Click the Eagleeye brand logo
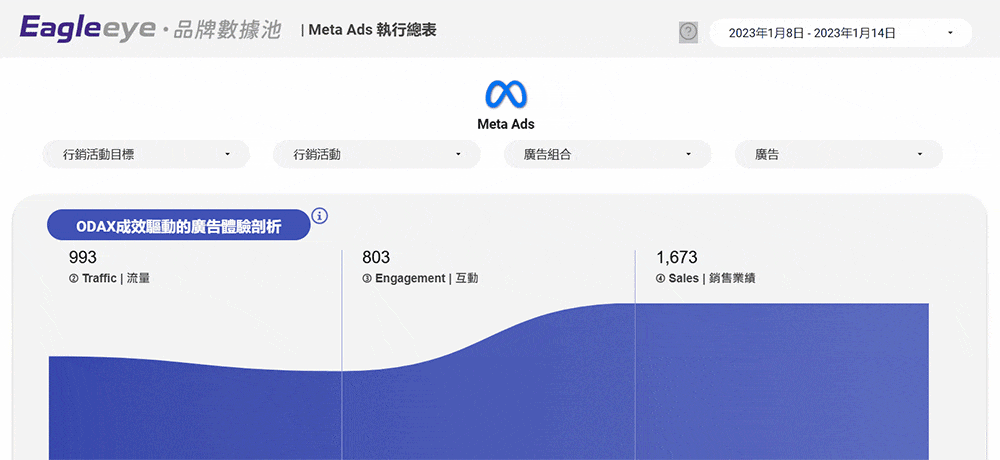Viewport: 1000px width, 460px height. pyautogui.click(x=87, y=29)
